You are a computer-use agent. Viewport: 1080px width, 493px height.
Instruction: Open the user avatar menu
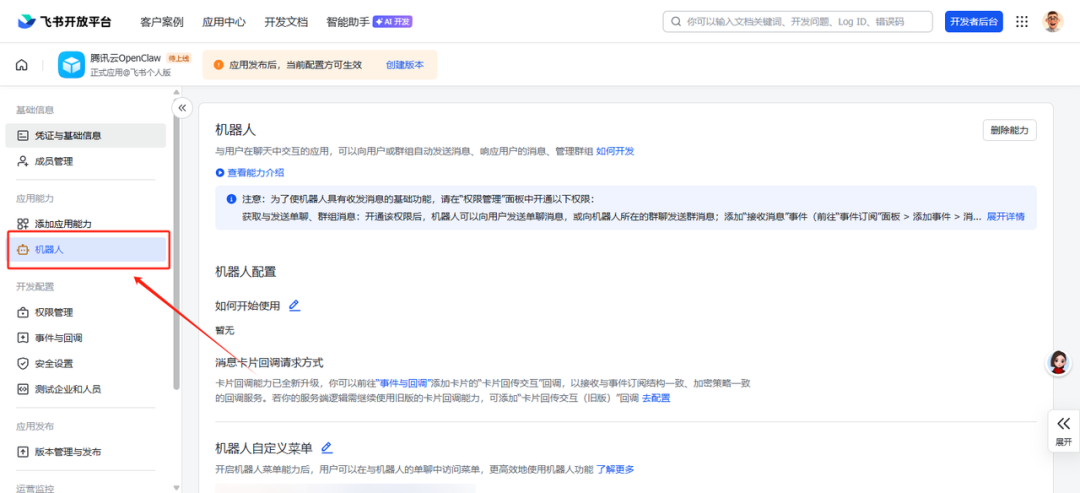1052,21
